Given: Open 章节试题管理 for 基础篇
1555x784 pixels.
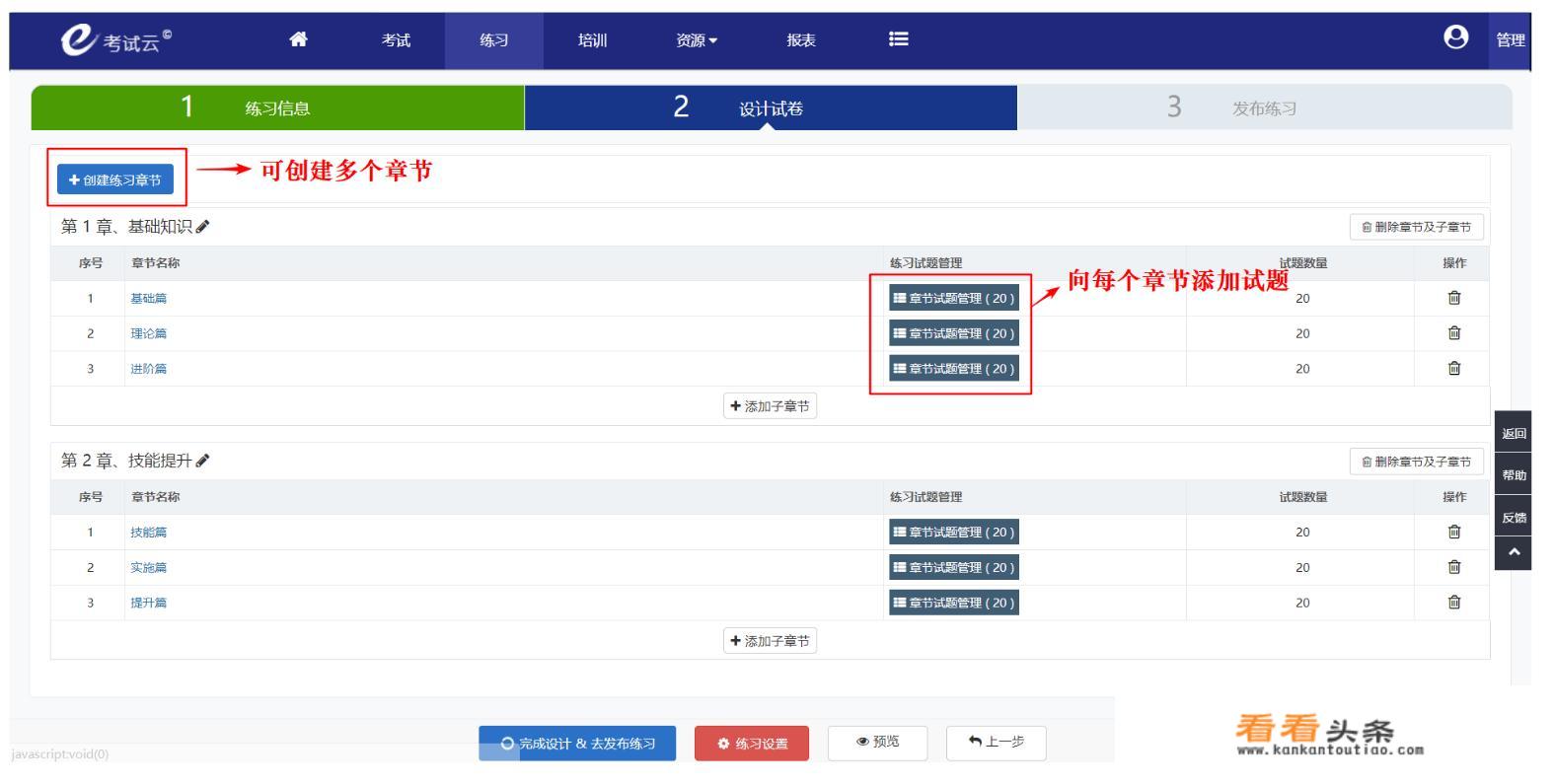Looking at the screenshot, I should [x=953, y=298].
